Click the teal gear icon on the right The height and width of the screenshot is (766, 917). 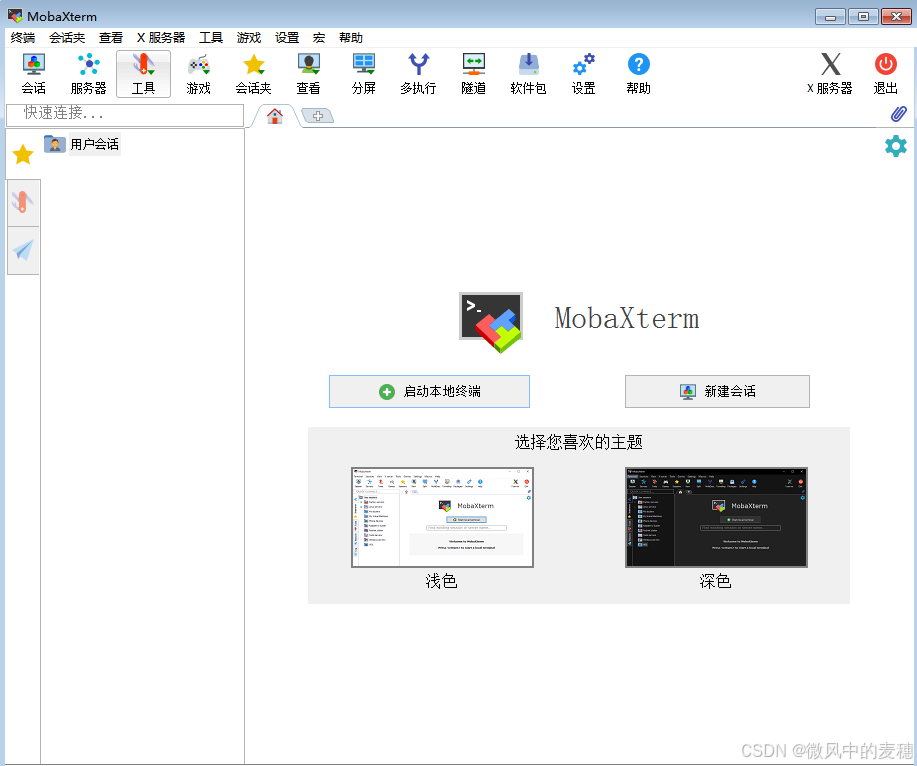[895, 146]
